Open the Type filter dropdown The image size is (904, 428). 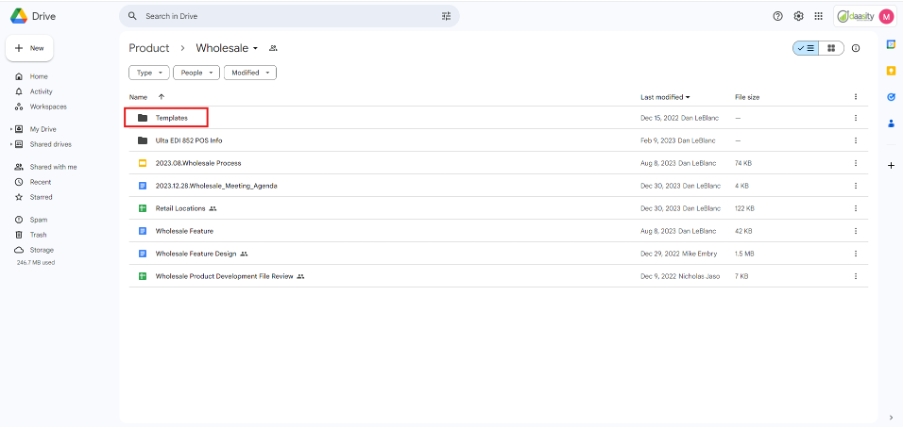pyautogui.click(x=149, y=73)
